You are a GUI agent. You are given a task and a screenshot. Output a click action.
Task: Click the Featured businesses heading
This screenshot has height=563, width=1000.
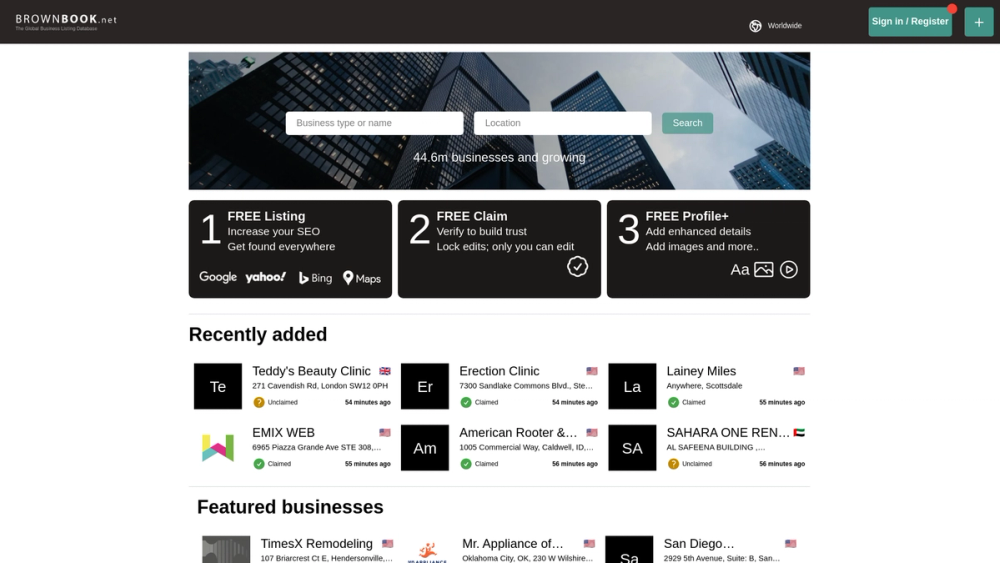click(290, 507)
